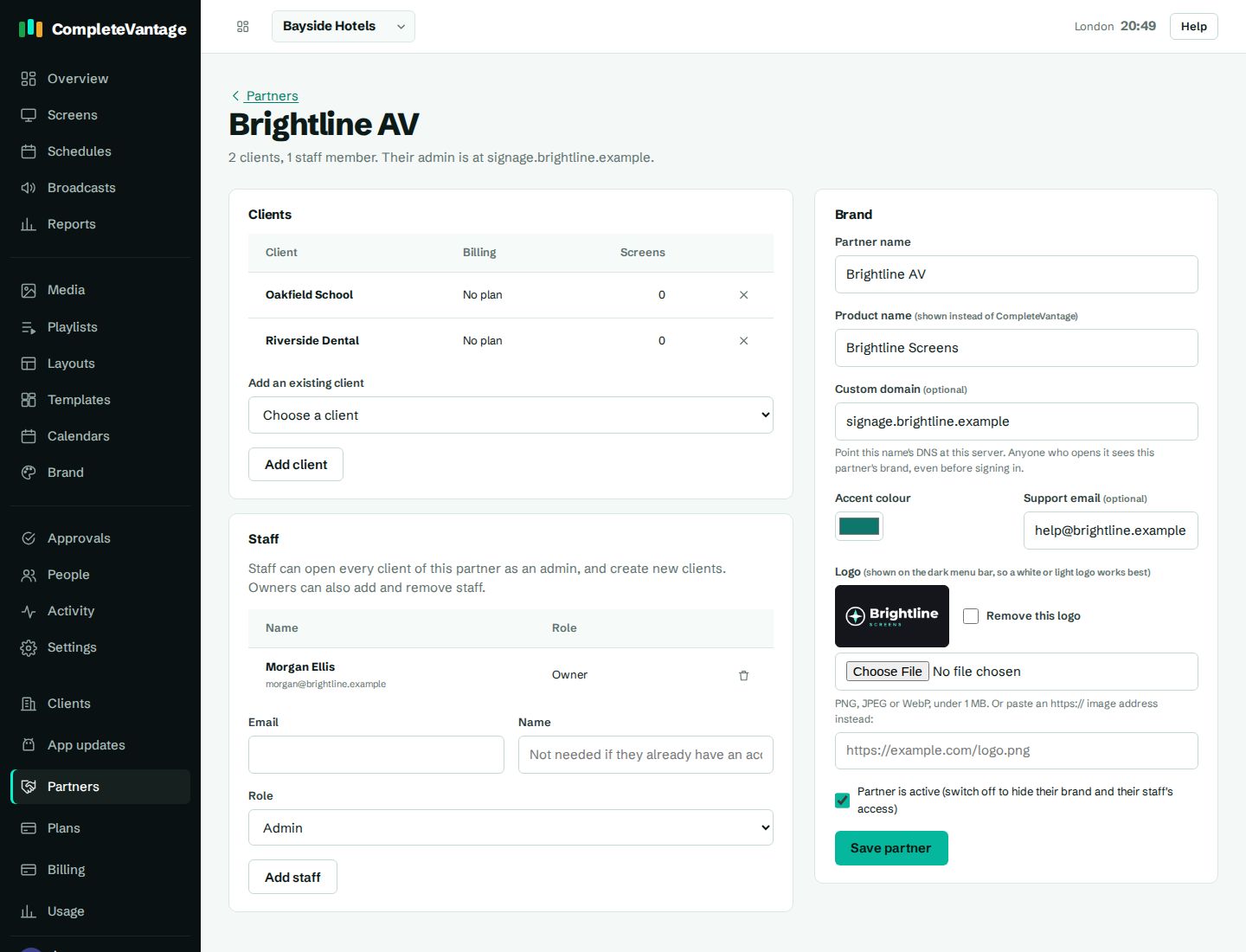Viewport: 1246px width, 952px height.
Task: Click the Save partner button
Action: [891, 848]
